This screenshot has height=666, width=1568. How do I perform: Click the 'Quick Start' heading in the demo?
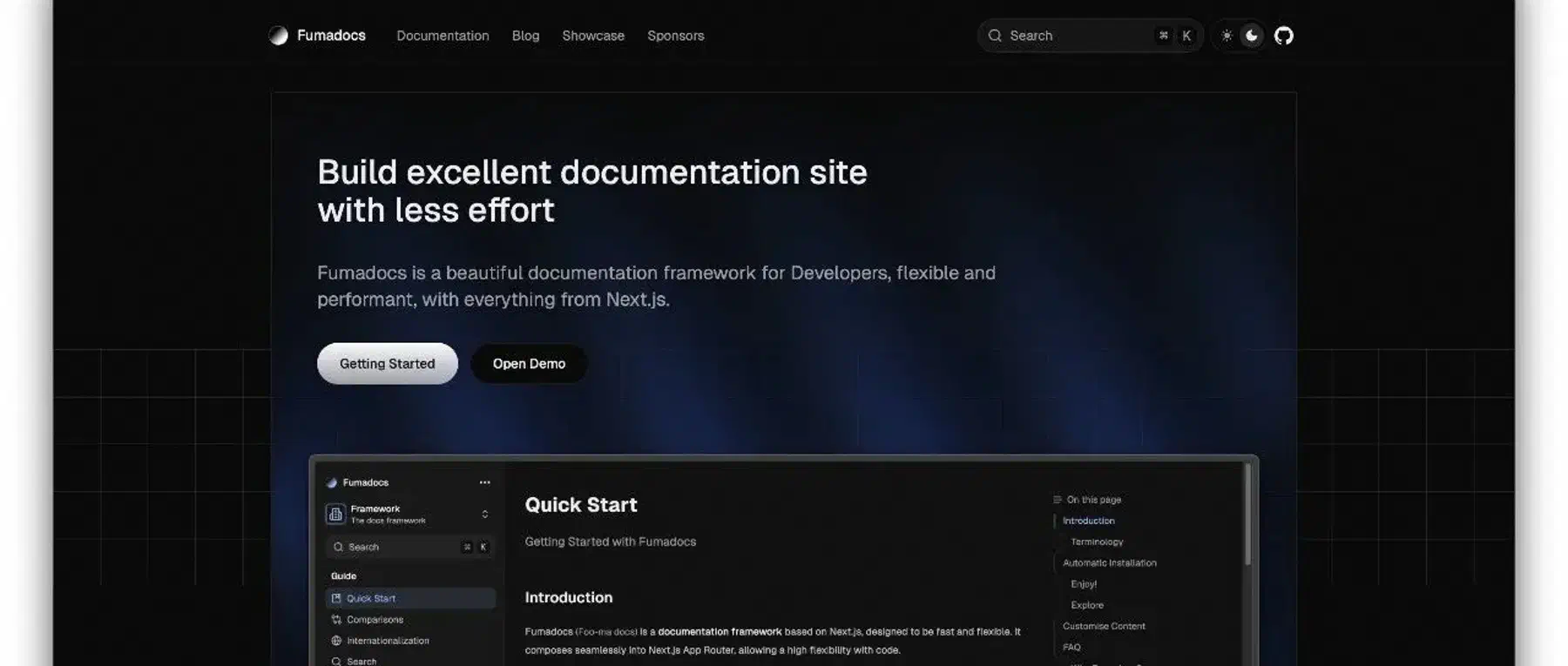tap(581, 505)
